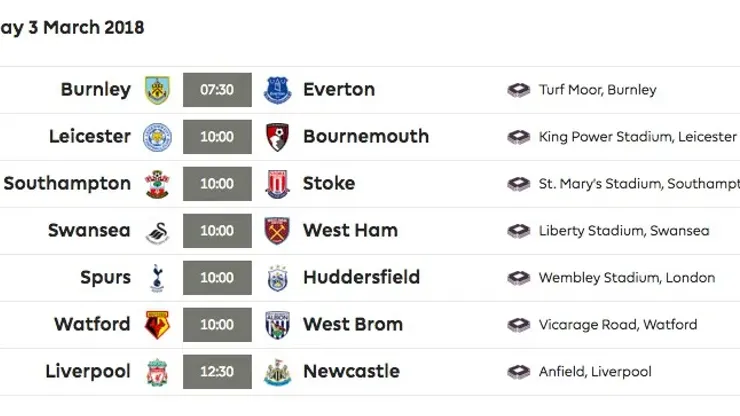Select the Leicester fox badge
The height and width of the screenshot is (416, 740).
[x=157, y=137]
